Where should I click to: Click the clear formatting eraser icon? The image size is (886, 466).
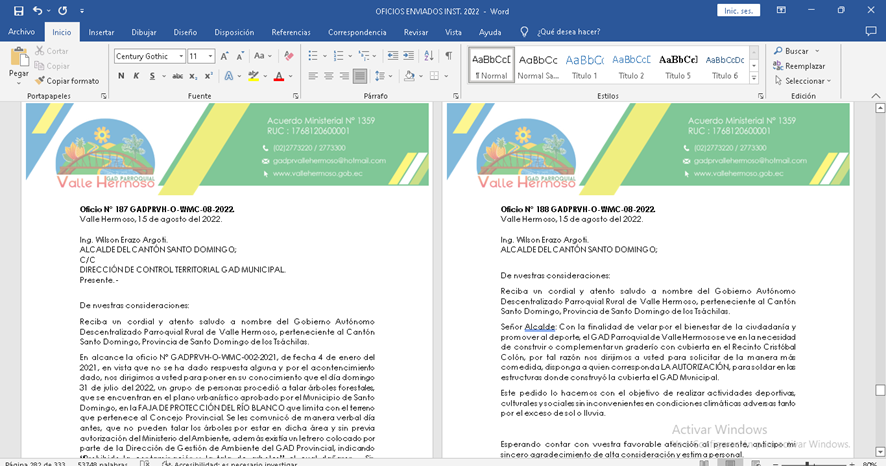tap(288, 56)
